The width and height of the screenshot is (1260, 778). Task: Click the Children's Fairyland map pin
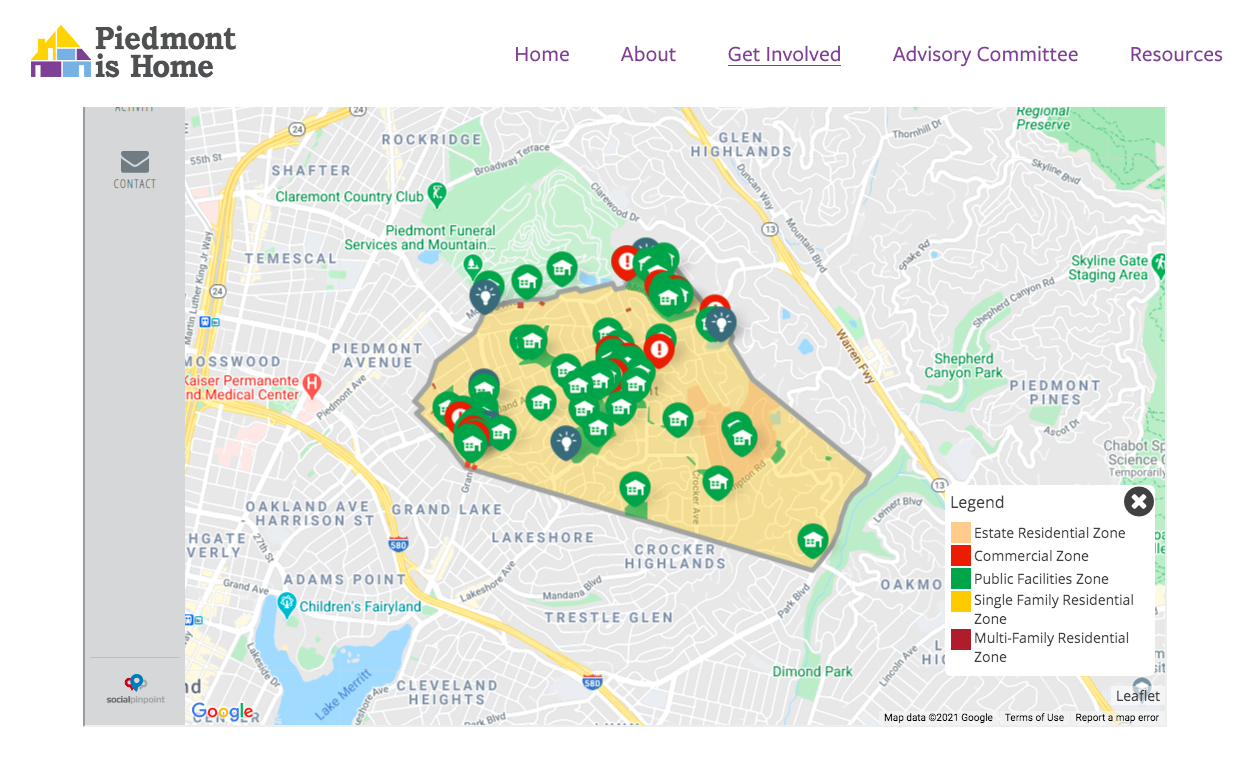[x=288, y=603]
